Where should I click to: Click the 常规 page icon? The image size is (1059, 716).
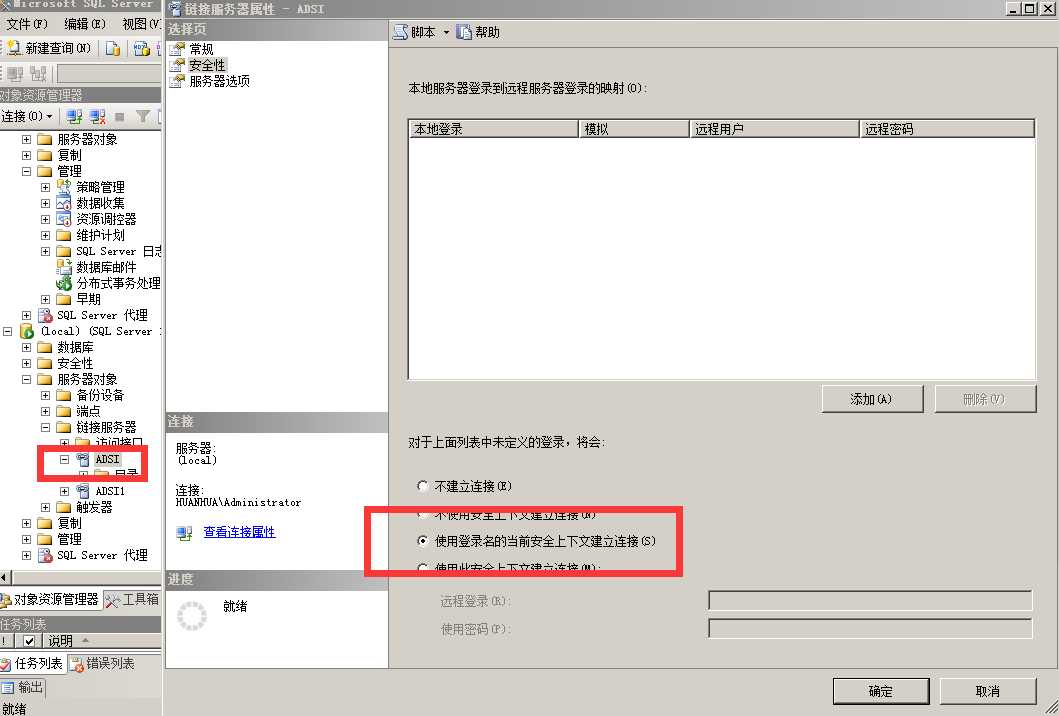coord(177,49)
